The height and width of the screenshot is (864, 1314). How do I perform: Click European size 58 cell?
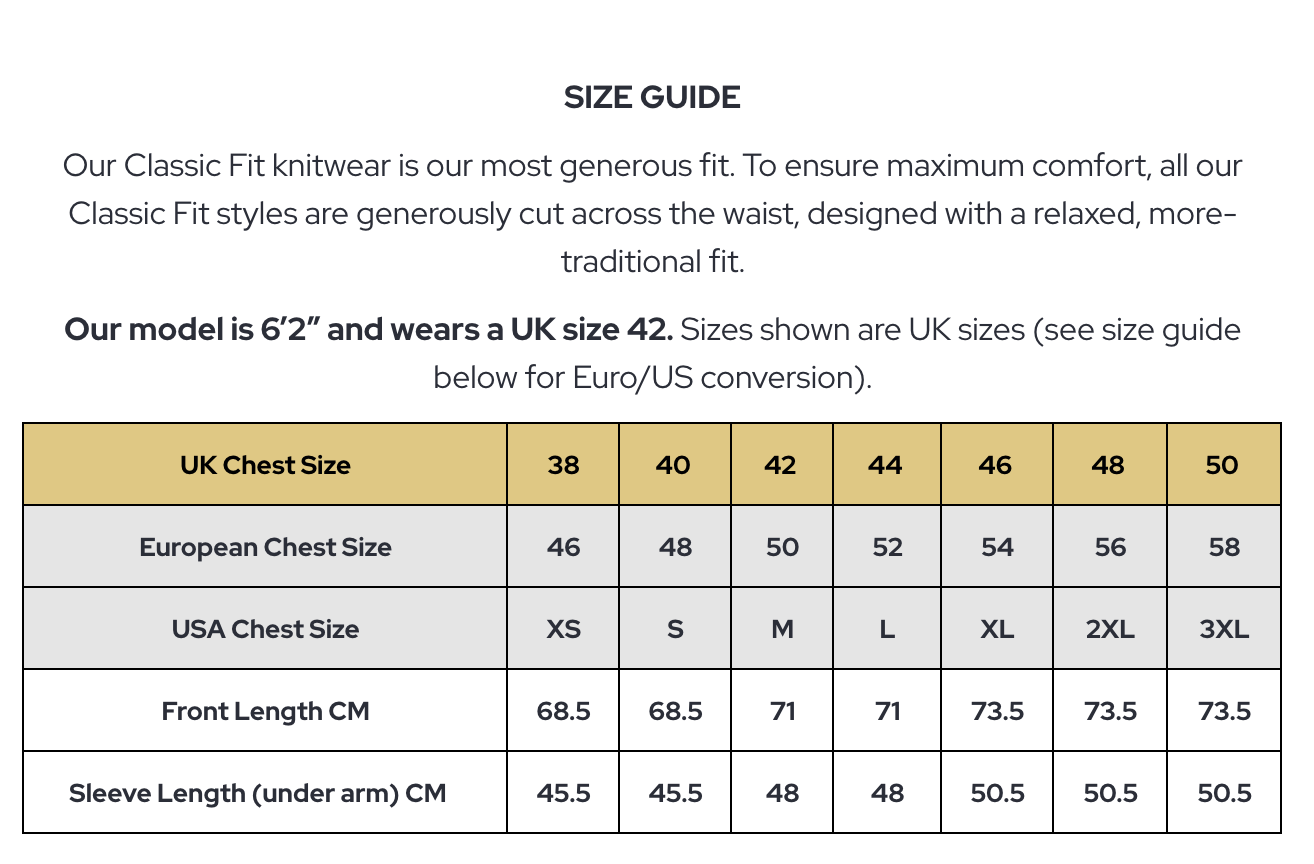pyautogui.click(x=1223, y=547)
